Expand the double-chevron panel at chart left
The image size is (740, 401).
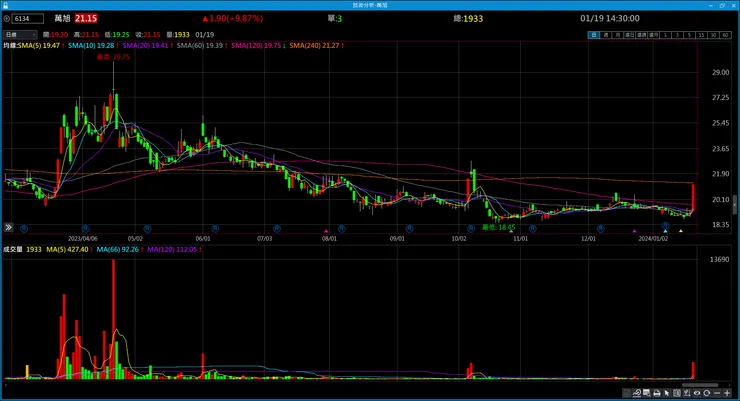click(x=8, y=227)
